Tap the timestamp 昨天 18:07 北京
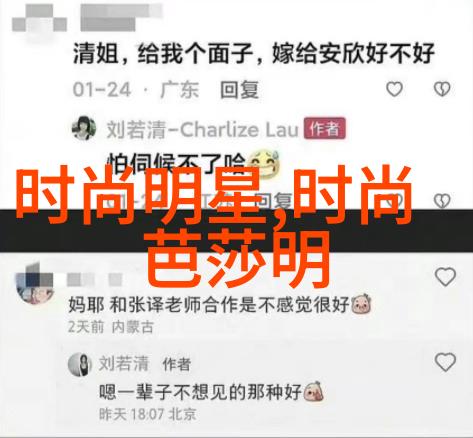Screen dimensions: 473x438 pyautogui.click(x=148, y=414)
